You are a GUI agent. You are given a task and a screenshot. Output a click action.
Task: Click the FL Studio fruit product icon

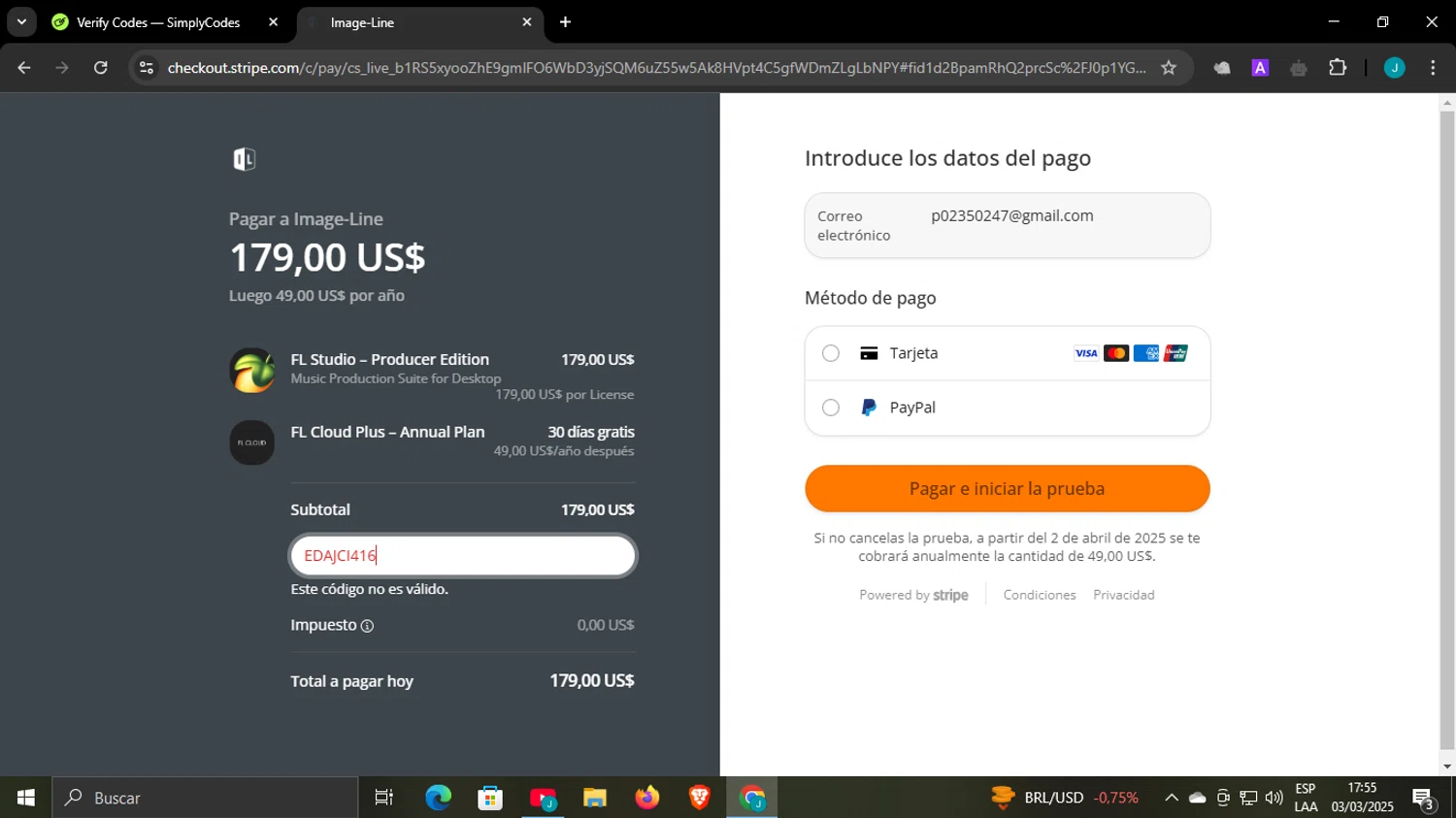click(252, 371)
